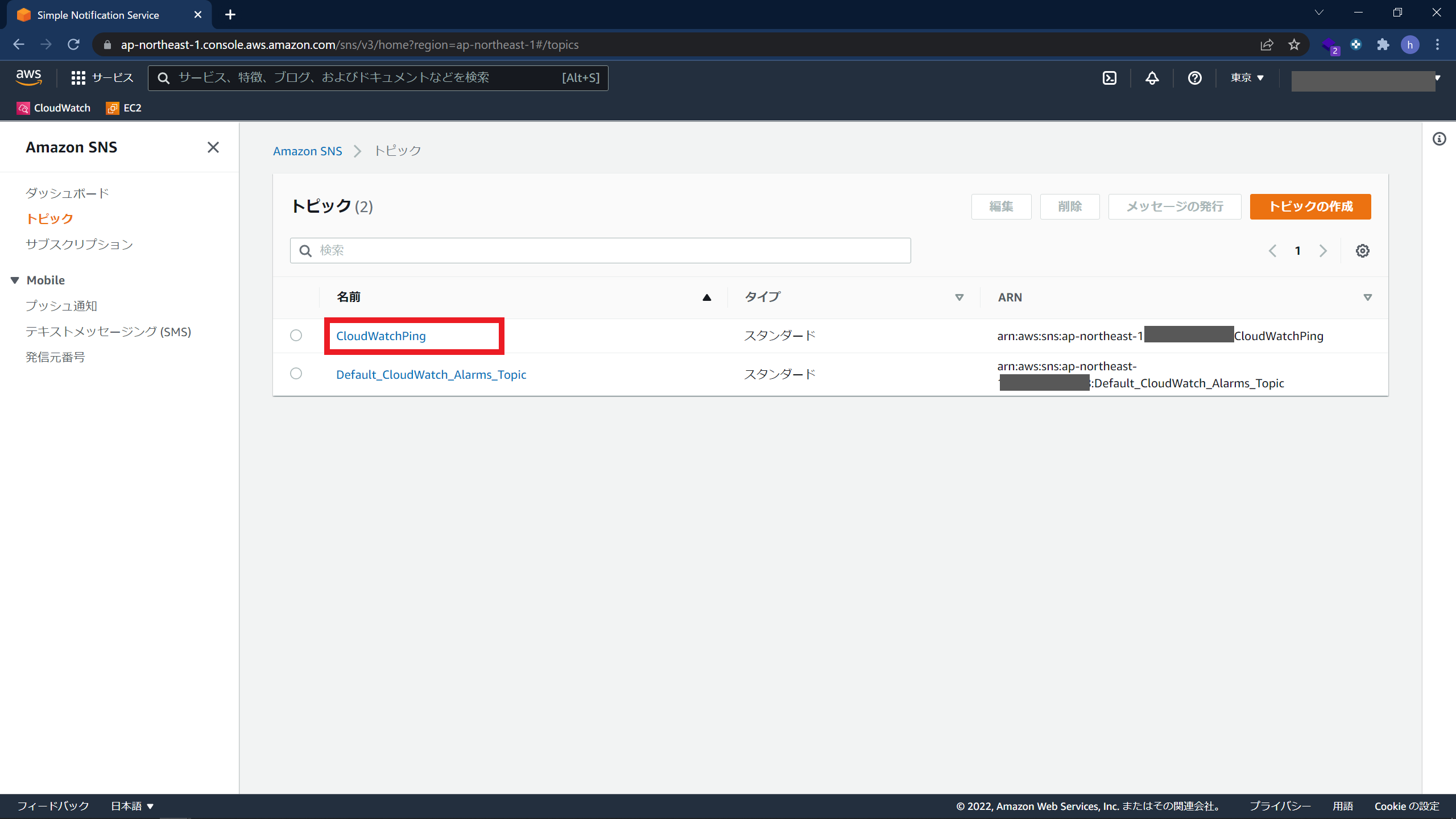The image size is (1456, 819).
Task: Open table preferences gear icon
Action: tap(1362, 251)
